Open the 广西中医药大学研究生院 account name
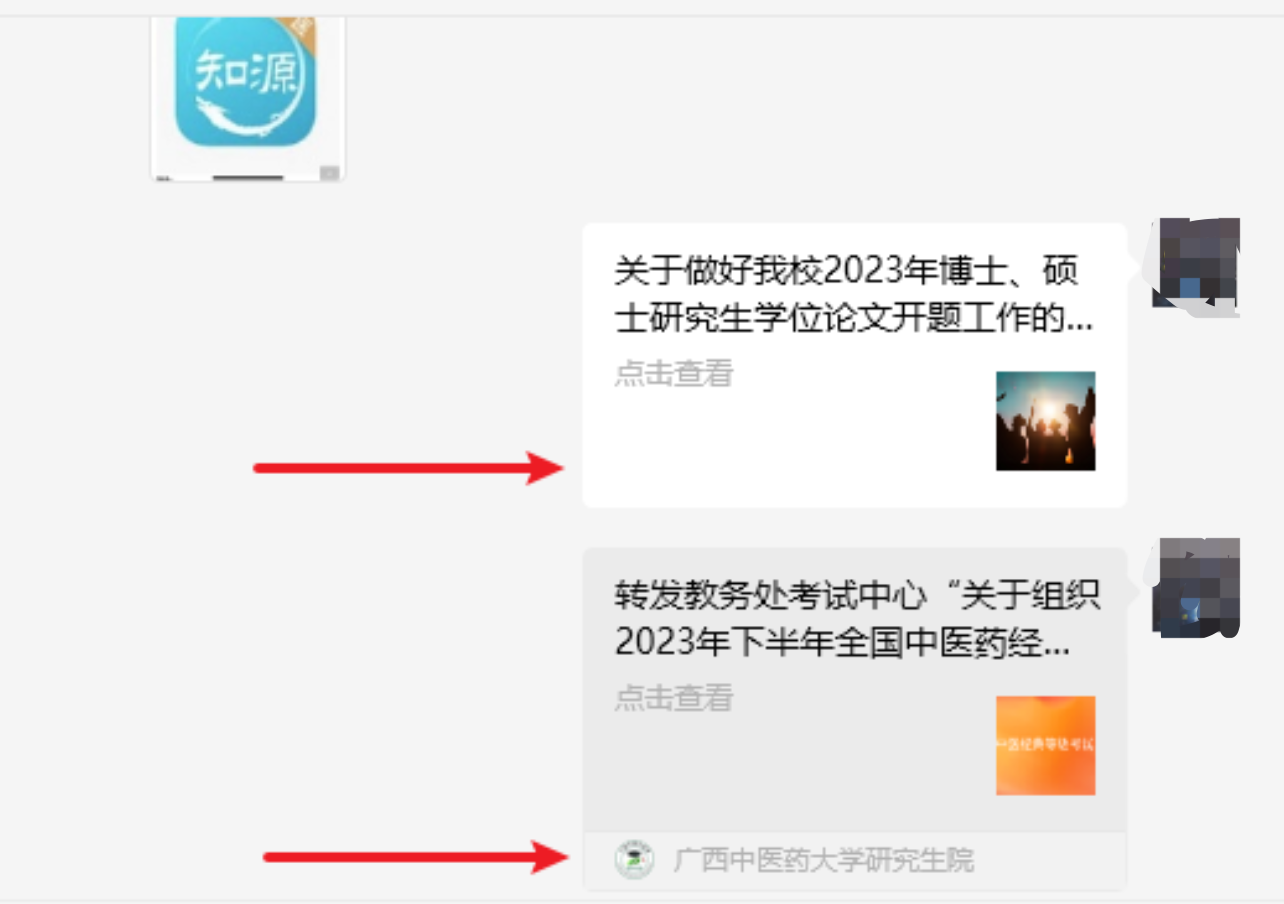 tap(824, 860)
